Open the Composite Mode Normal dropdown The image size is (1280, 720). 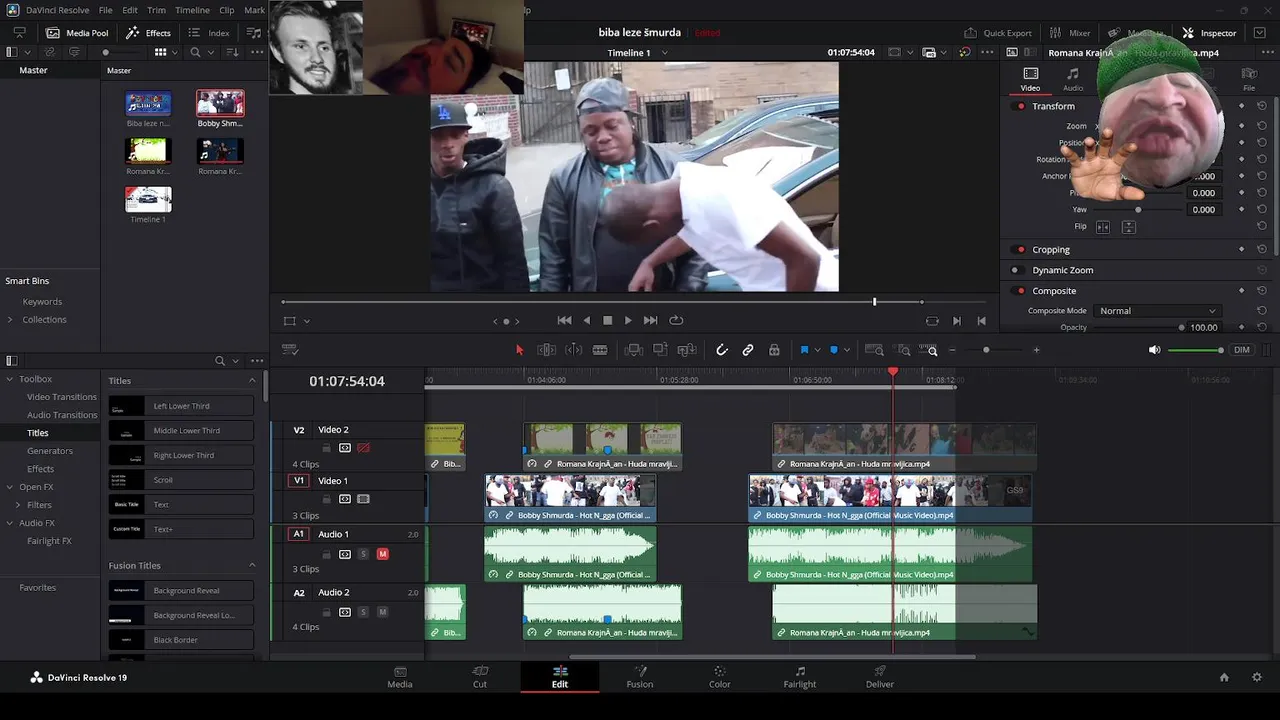(1158, 311)
